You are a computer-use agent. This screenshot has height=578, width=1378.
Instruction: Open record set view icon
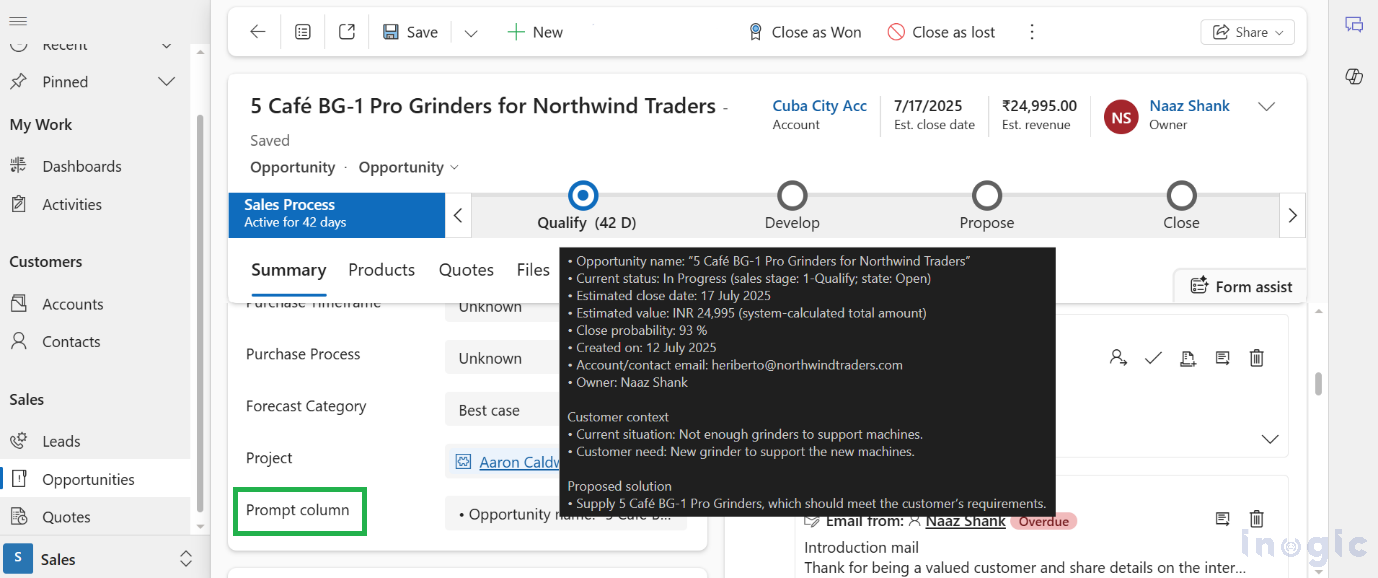click(303, 32)
